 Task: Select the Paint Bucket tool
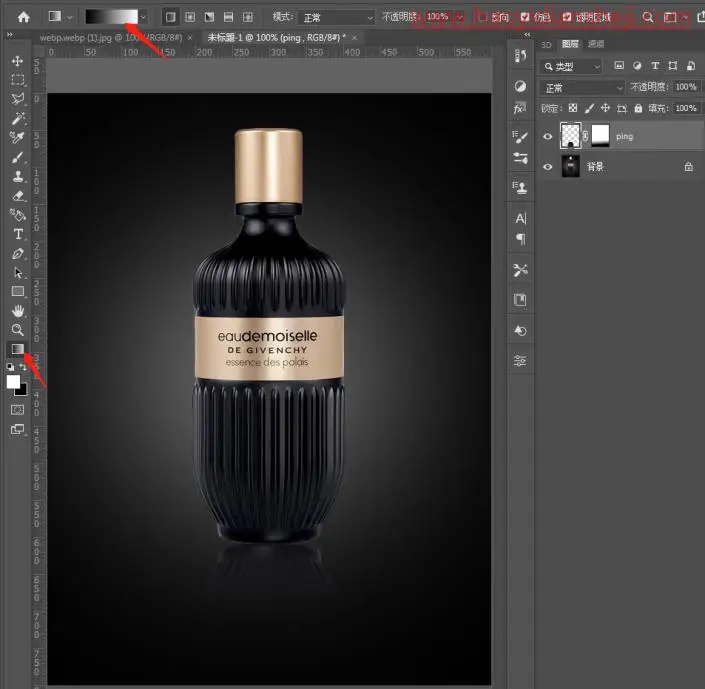pos(18,215)
